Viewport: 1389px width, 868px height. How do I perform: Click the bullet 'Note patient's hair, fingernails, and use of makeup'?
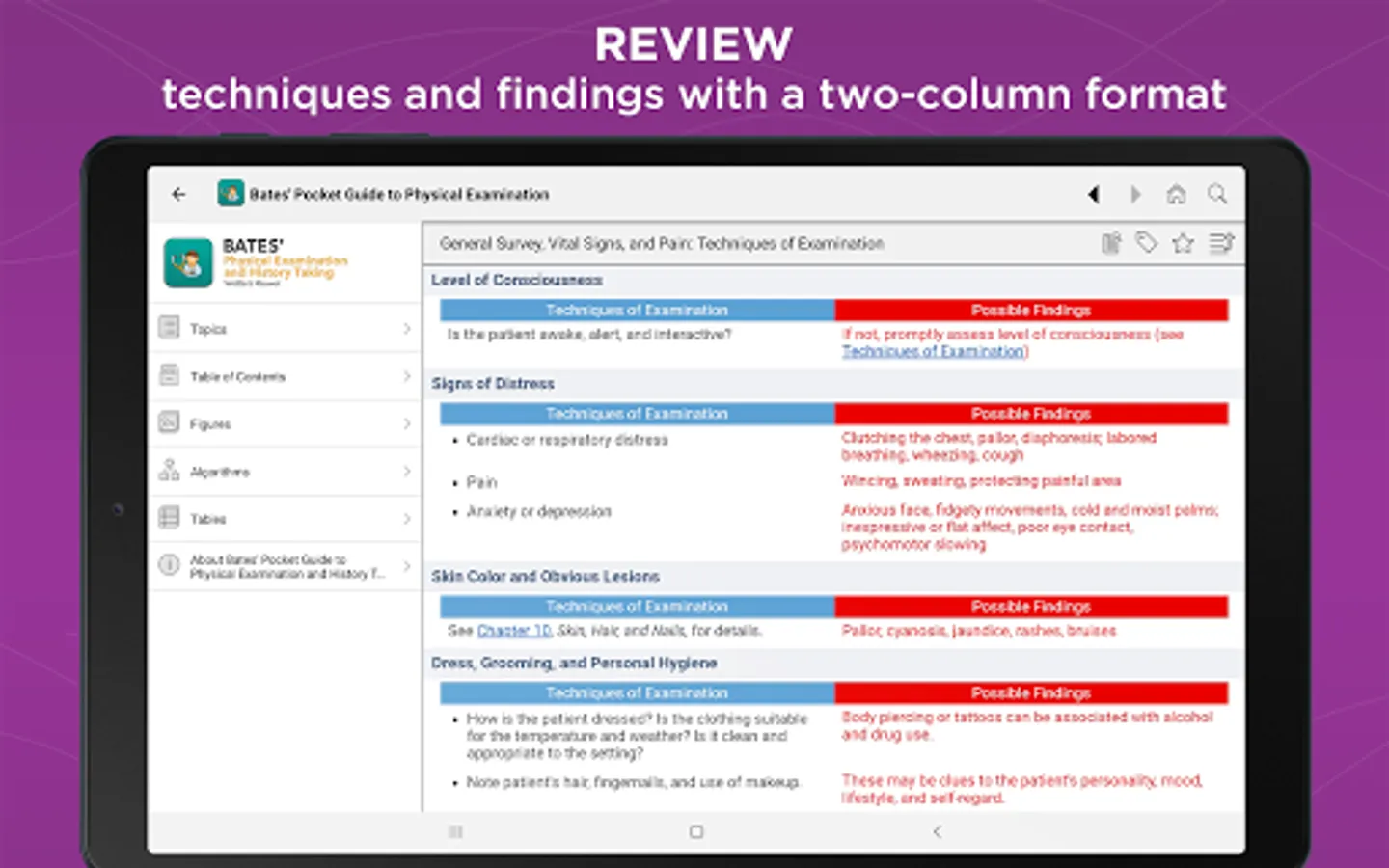(x=633, y=782)
